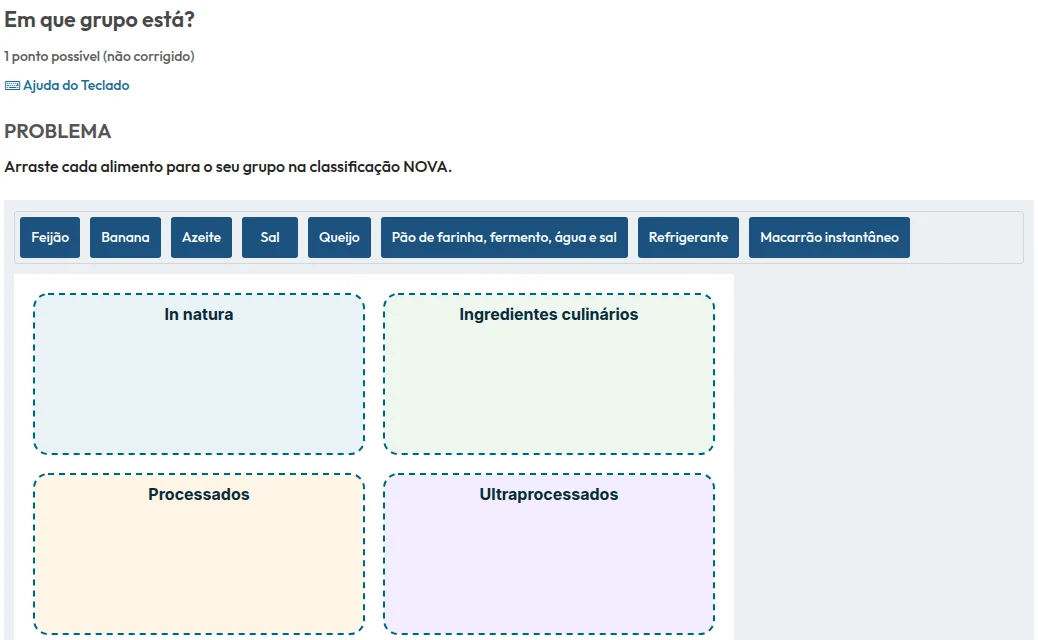
Task: Click the PROBLEMA heading
Action: pos(58,131)
